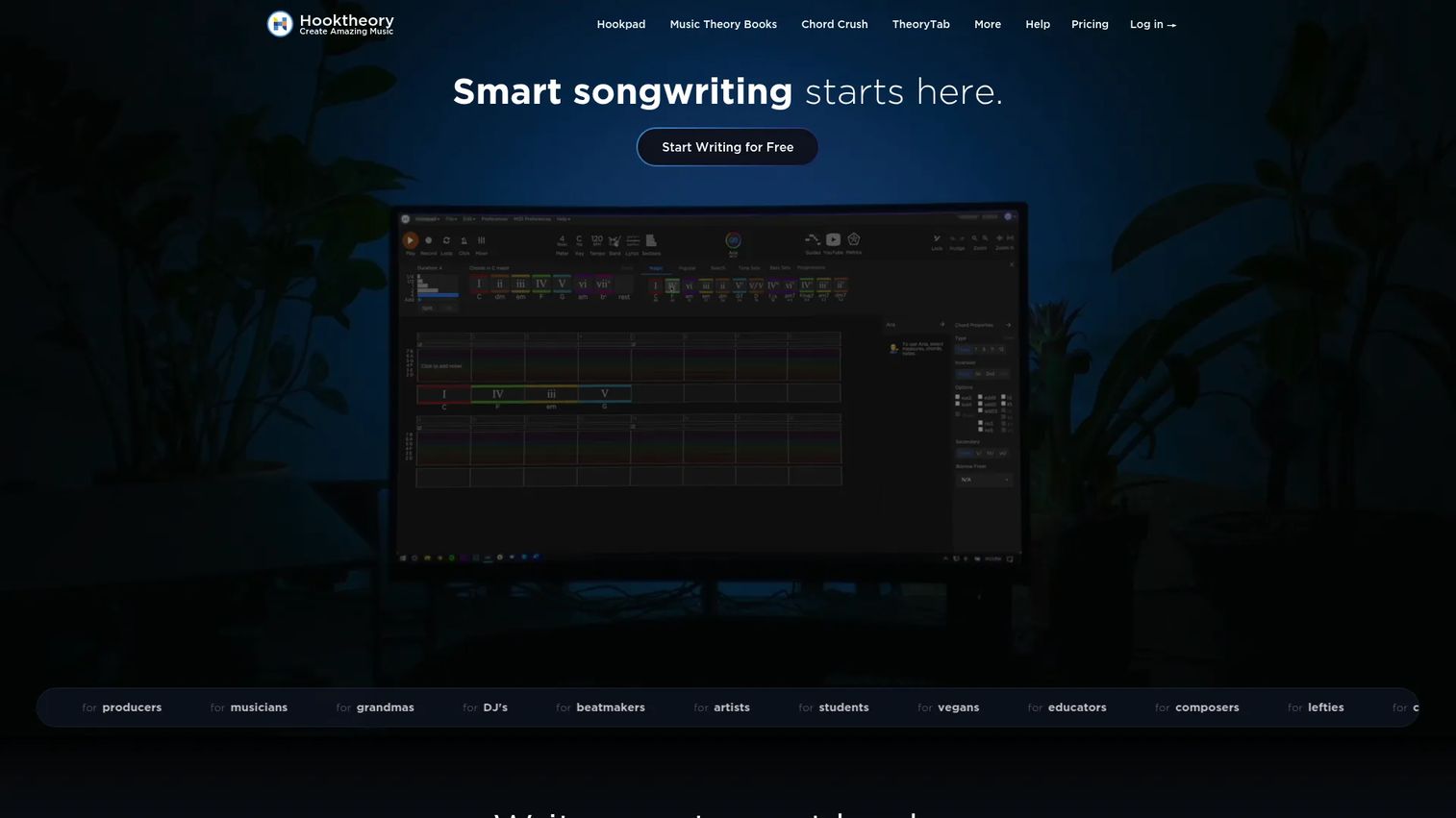This screenshot has height=818, width=1456.
Task: Switch to the Popular tab in chord palette
Action: point(687,268)
